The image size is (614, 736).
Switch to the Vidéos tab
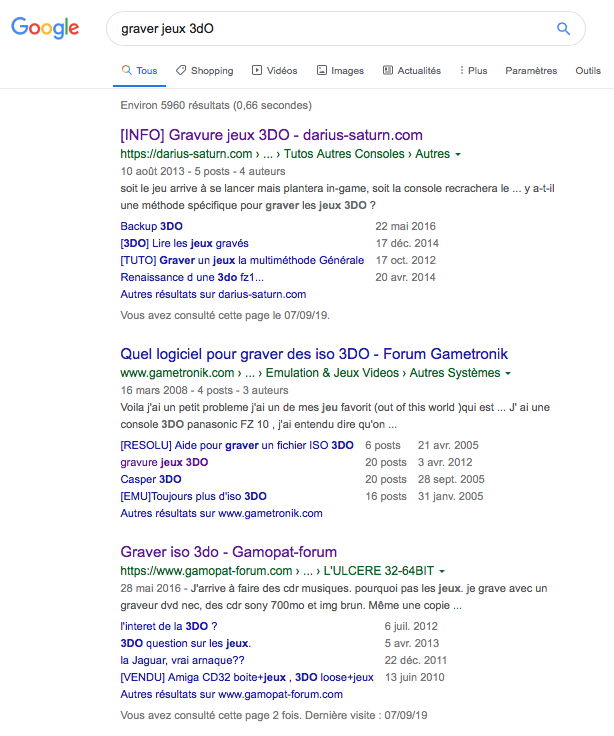click(274, 71)
